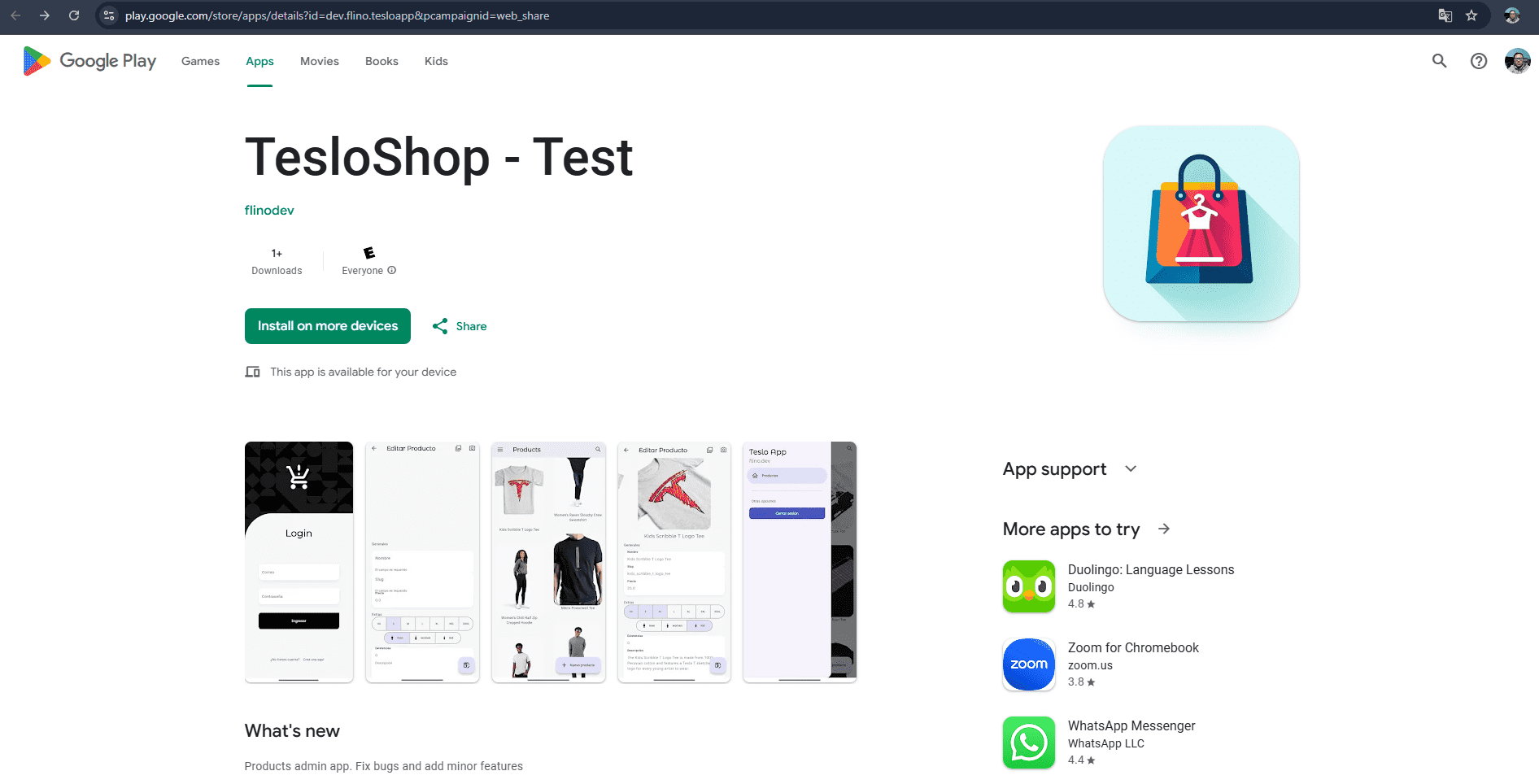Open the Products grid screenshot thumbnail

(x=549, y=562)
